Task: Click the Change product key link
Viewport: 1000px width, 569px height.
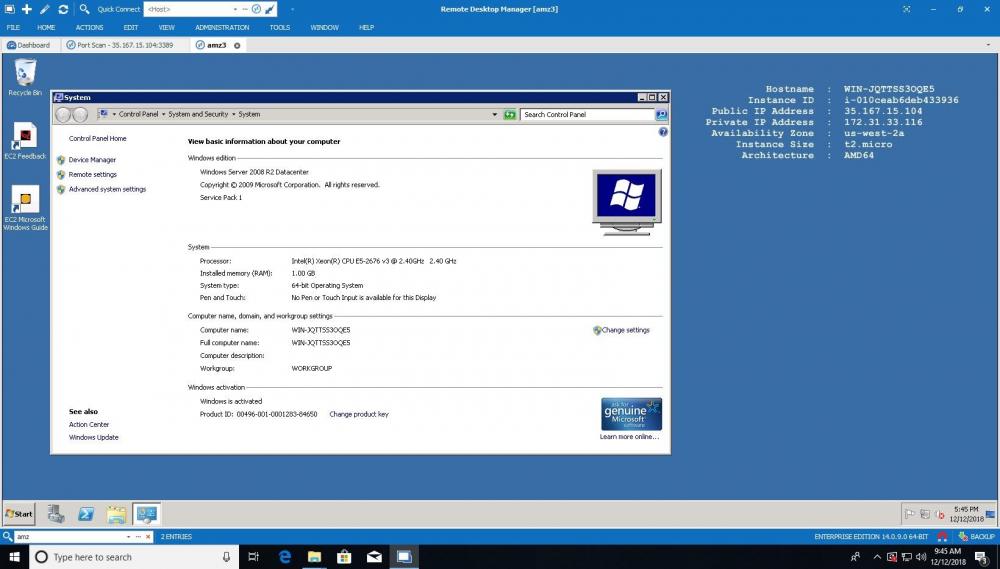Action: 359,414
